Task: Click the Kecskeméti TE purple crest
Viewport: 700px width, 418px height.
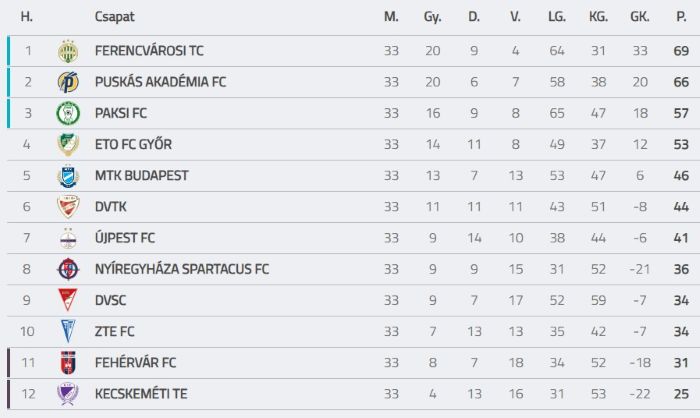Action: point(68,394)
